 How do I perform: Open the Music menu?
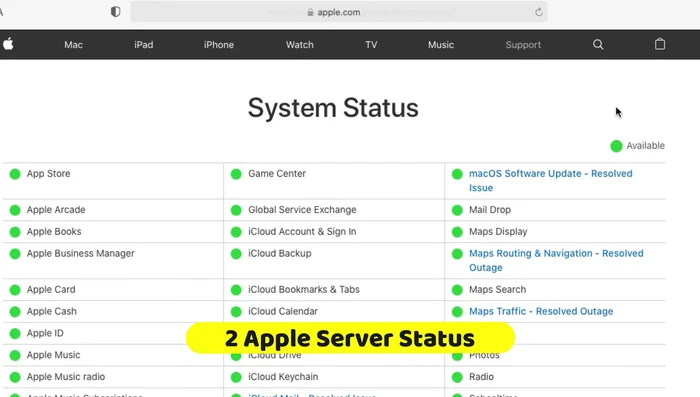(x=441, y=45)
